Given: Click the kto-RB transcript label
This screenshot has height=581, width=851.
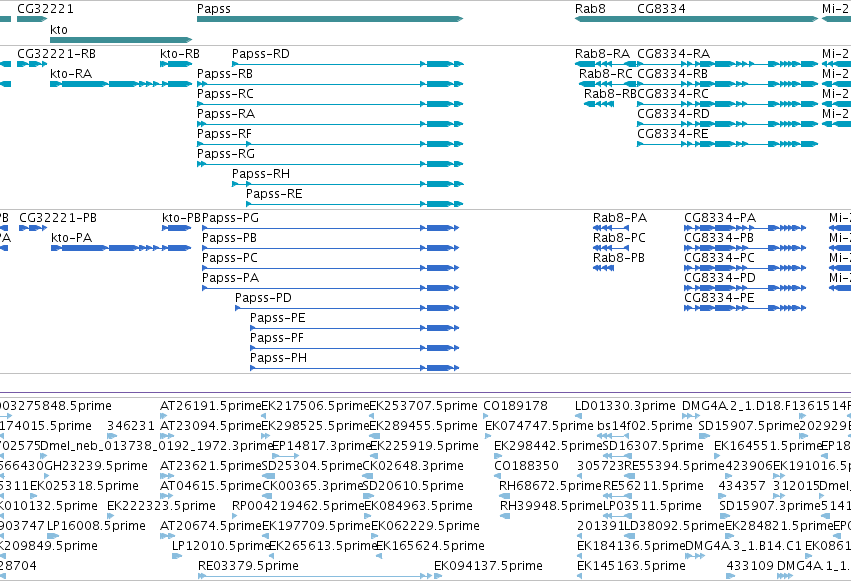Looking at the screenshot, I should click(180, 54).
